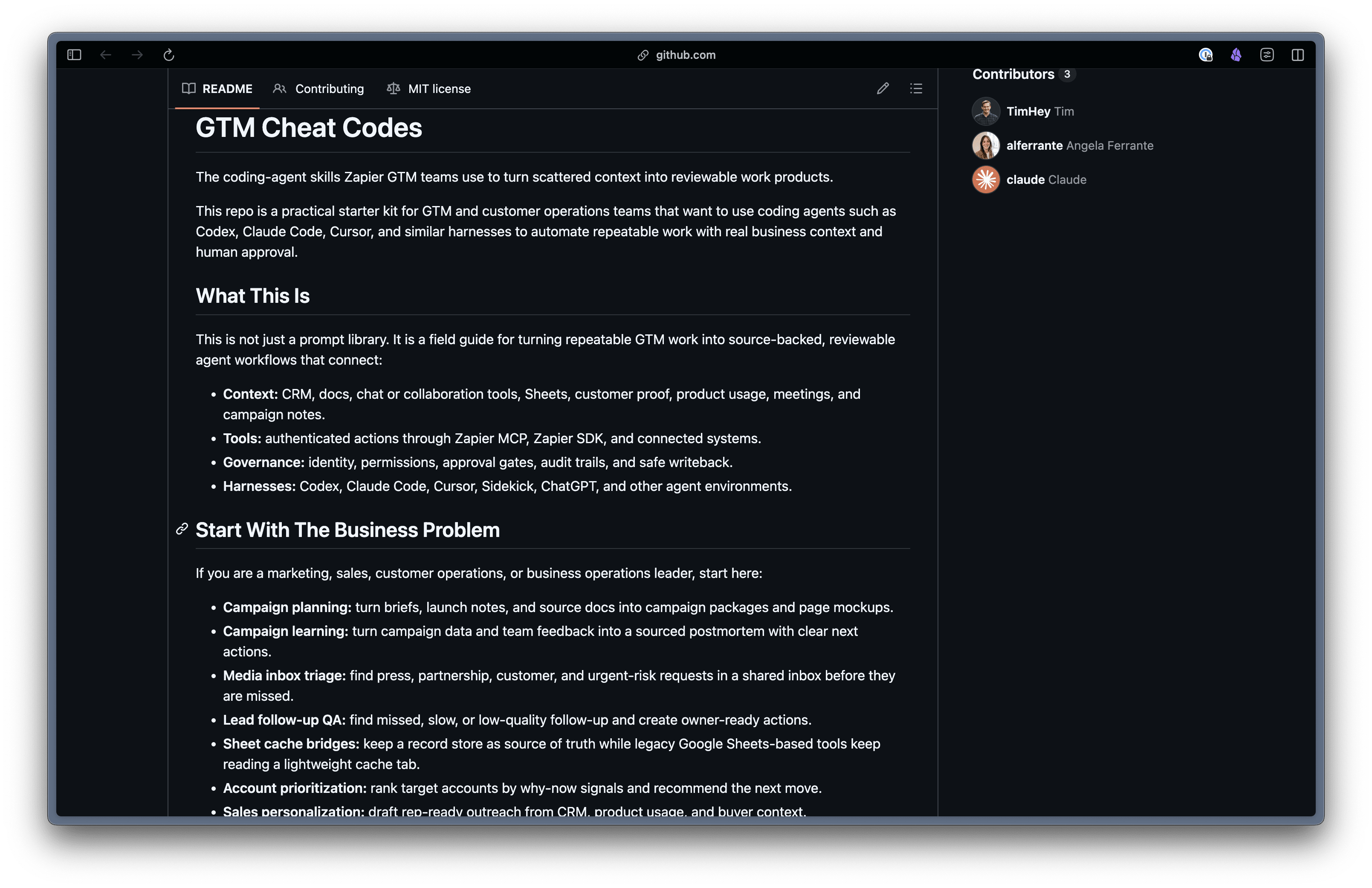Open the Contributors heading link
1372x888 pixels.
coord(1013,74)
